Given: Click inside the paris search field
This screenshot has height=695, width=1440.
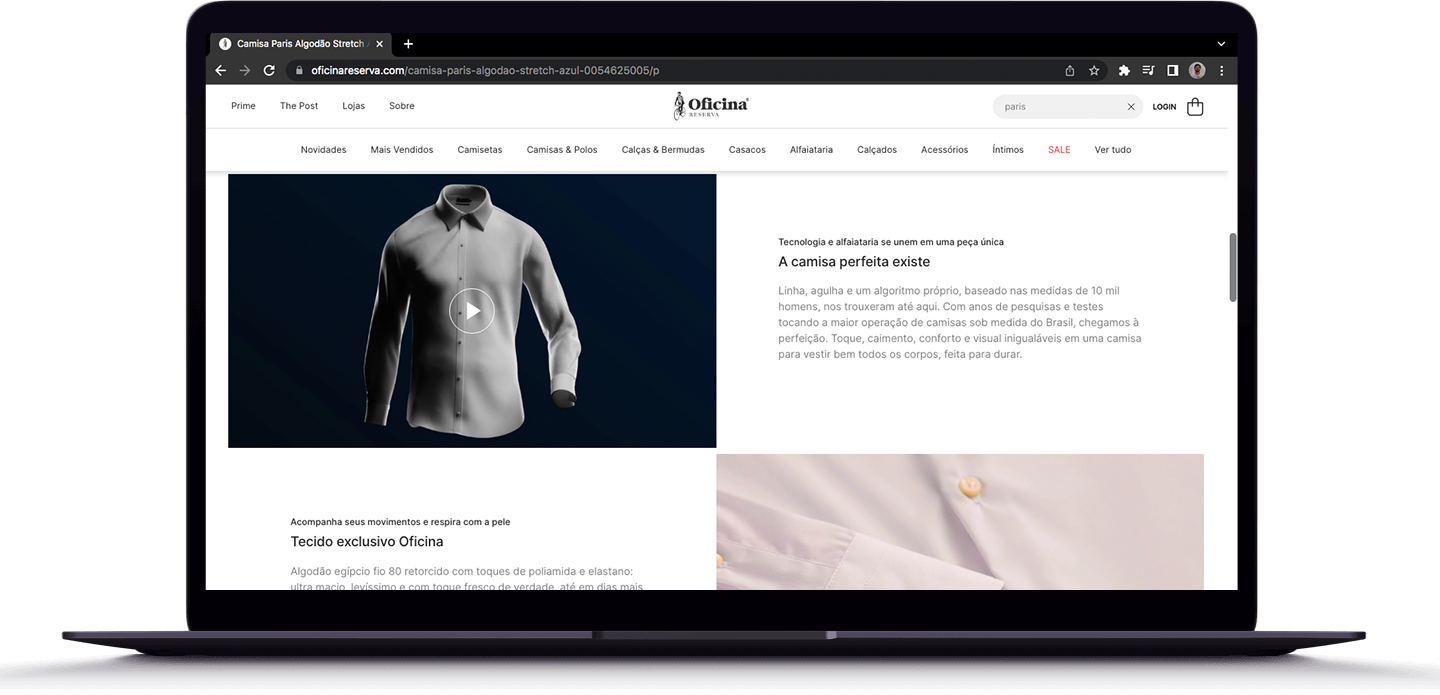Looking at the screenshot, I should (x=1055, y=105).
